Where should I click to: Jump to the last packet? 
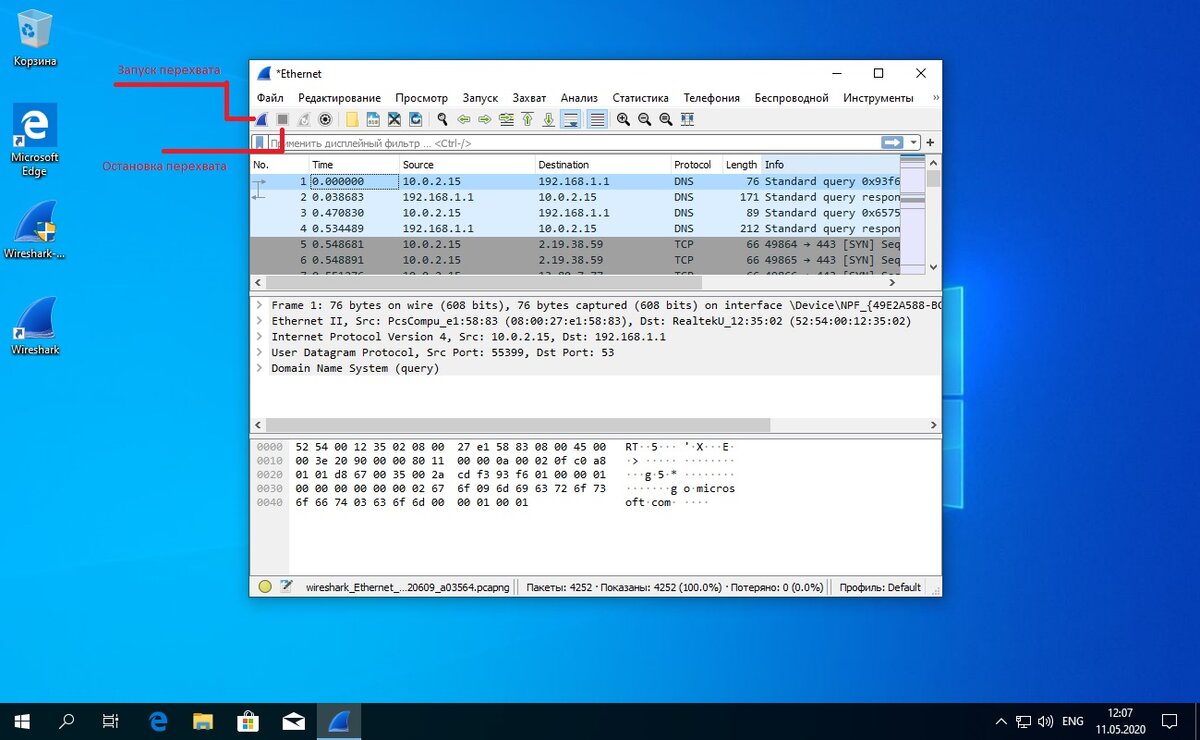tap(548, 120)
